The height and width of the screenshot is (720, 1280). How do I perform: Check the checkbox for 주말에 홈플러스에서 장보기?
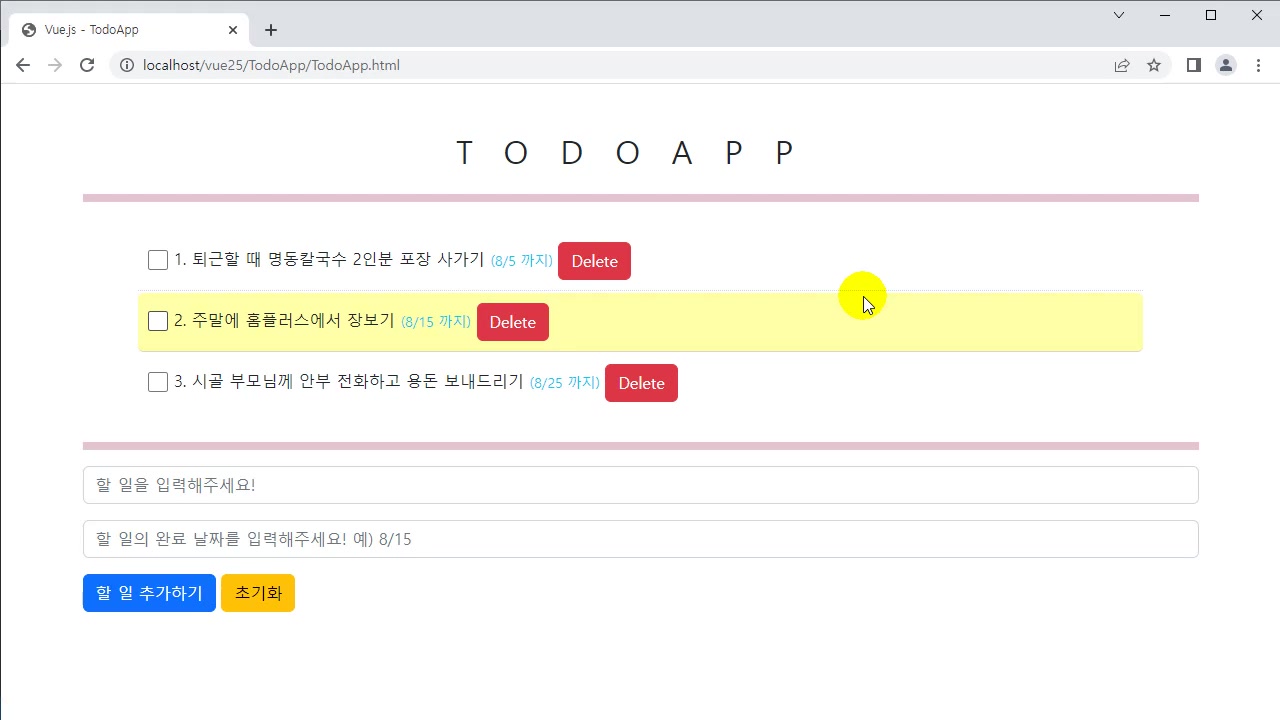tap(157, 320)
